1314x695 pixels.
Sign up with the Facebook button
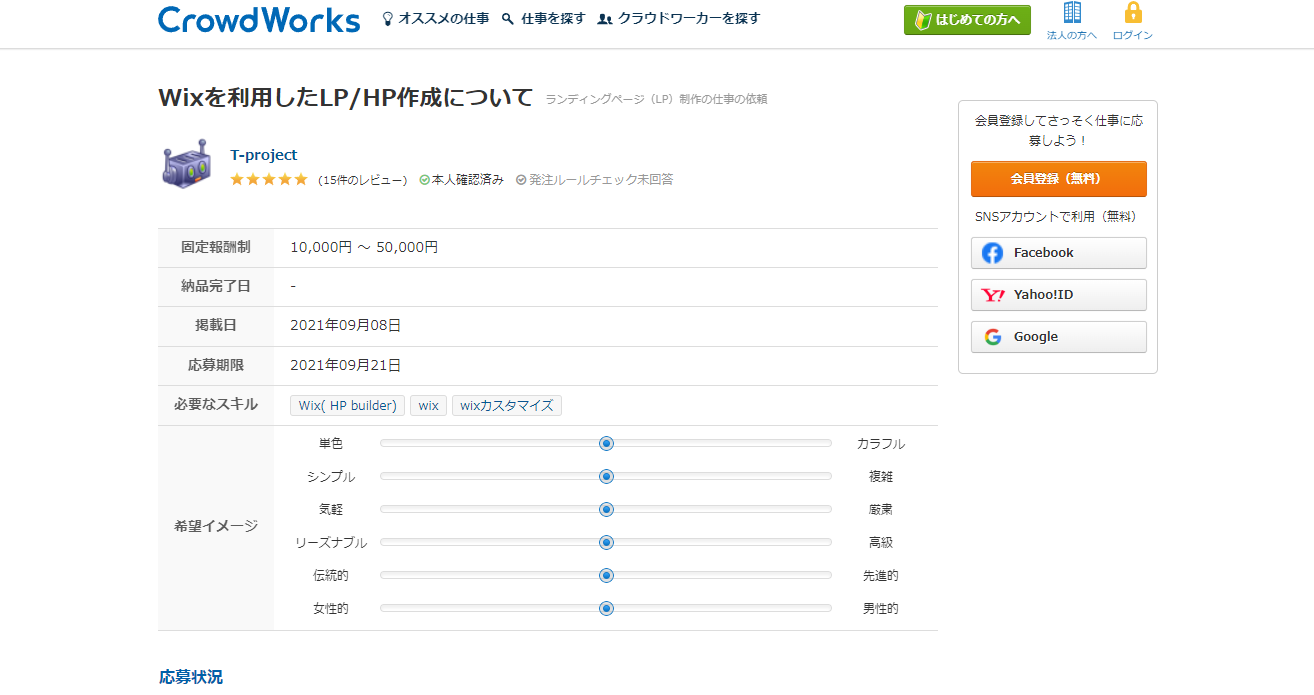1059,253
